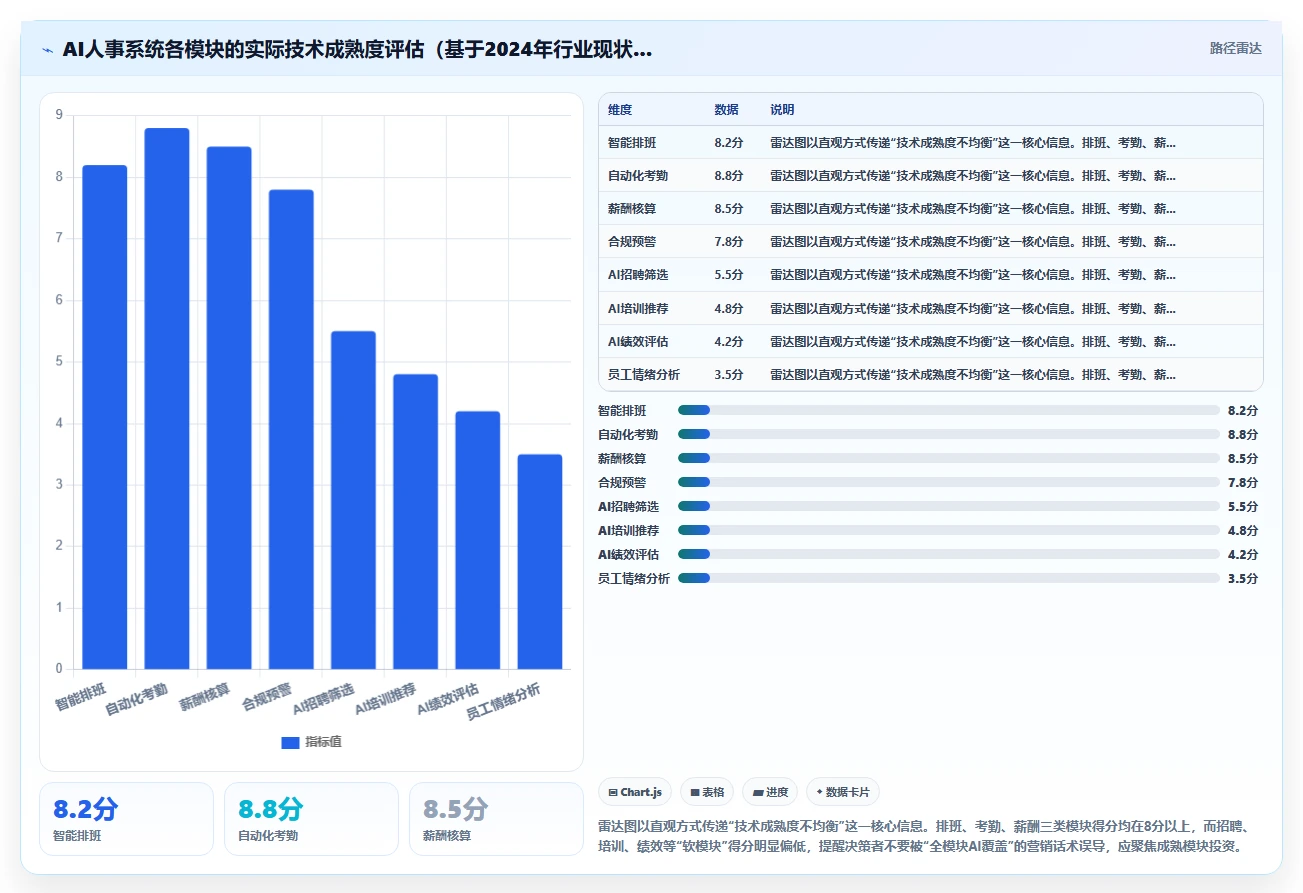Click the AI培训推荐 progress bar
Viewport: 1303px width, 893px height.
click(948, 530)
